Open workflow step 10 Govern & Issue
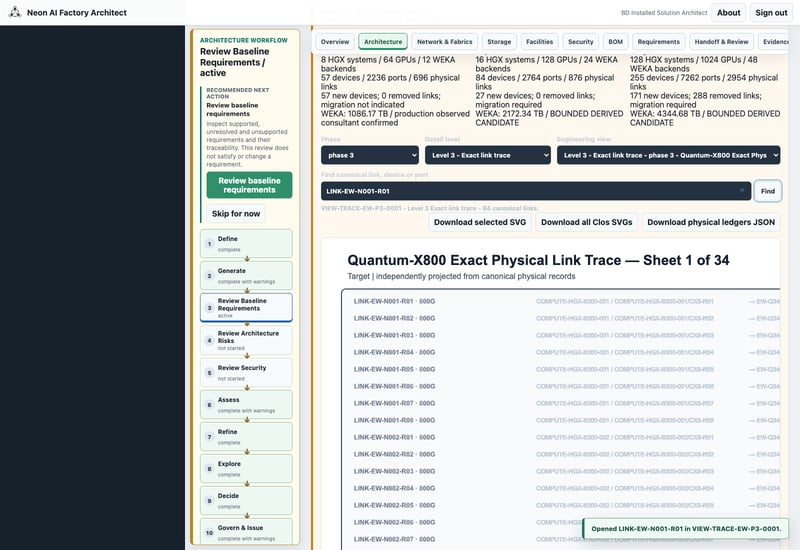The image size is (800, 550). pyautogui.click(x=246, y=532)
